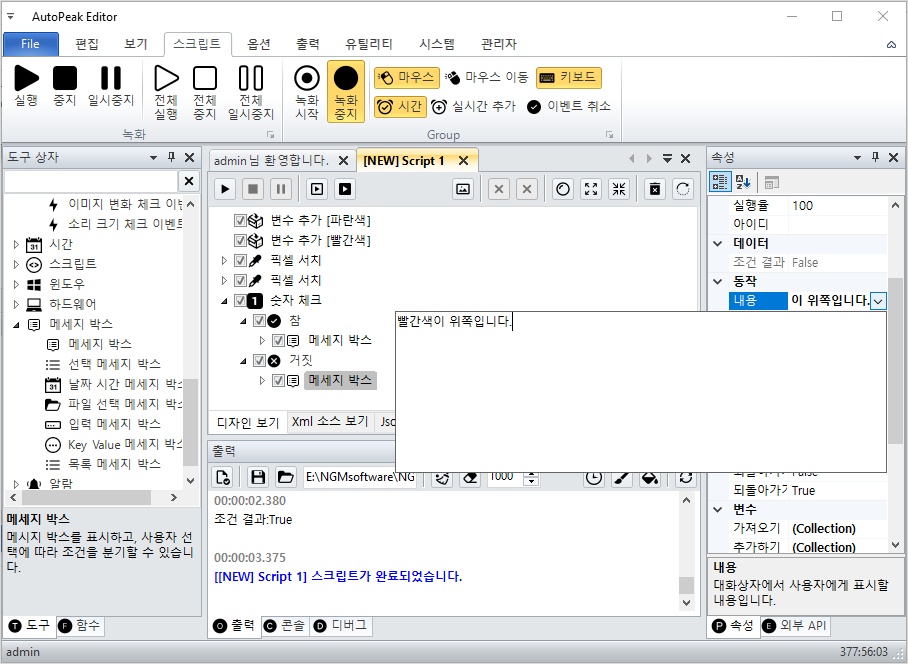Click the brush icon in output toolbar
Image resolution: width=908 pixels, height=664 pixels.
click(622, 478)
